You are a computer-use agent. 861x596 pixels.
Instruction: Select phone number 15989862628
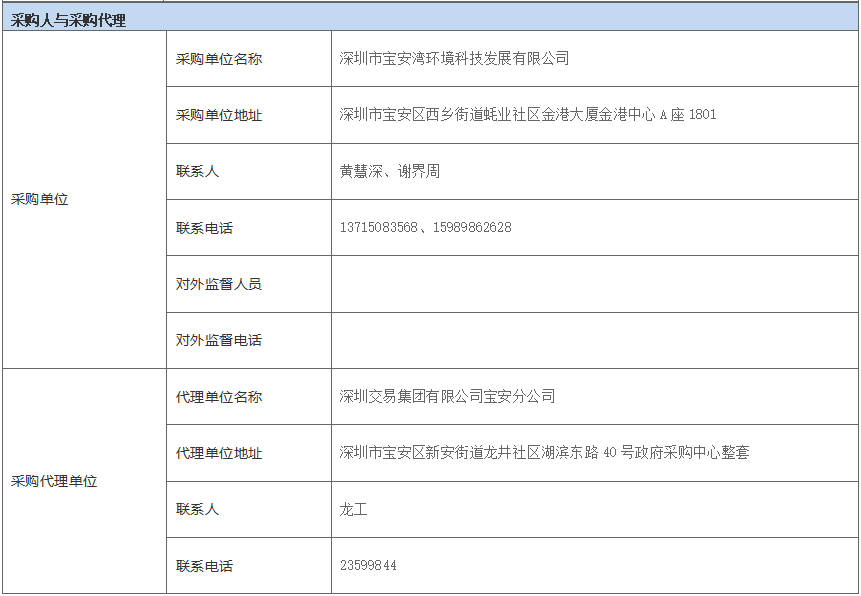tap(472, 228)
